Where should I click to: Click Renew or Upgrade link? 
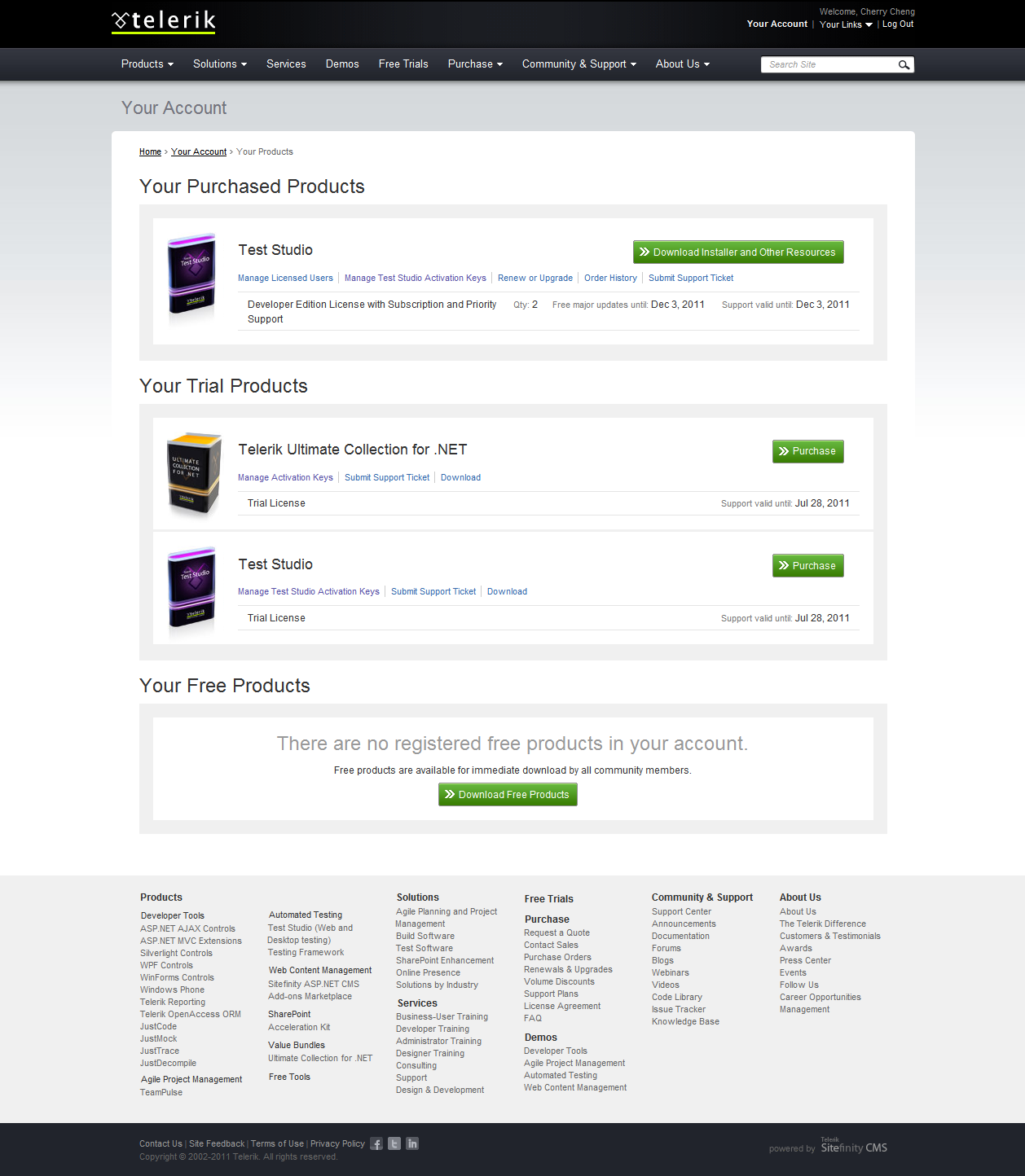(535, 278)
